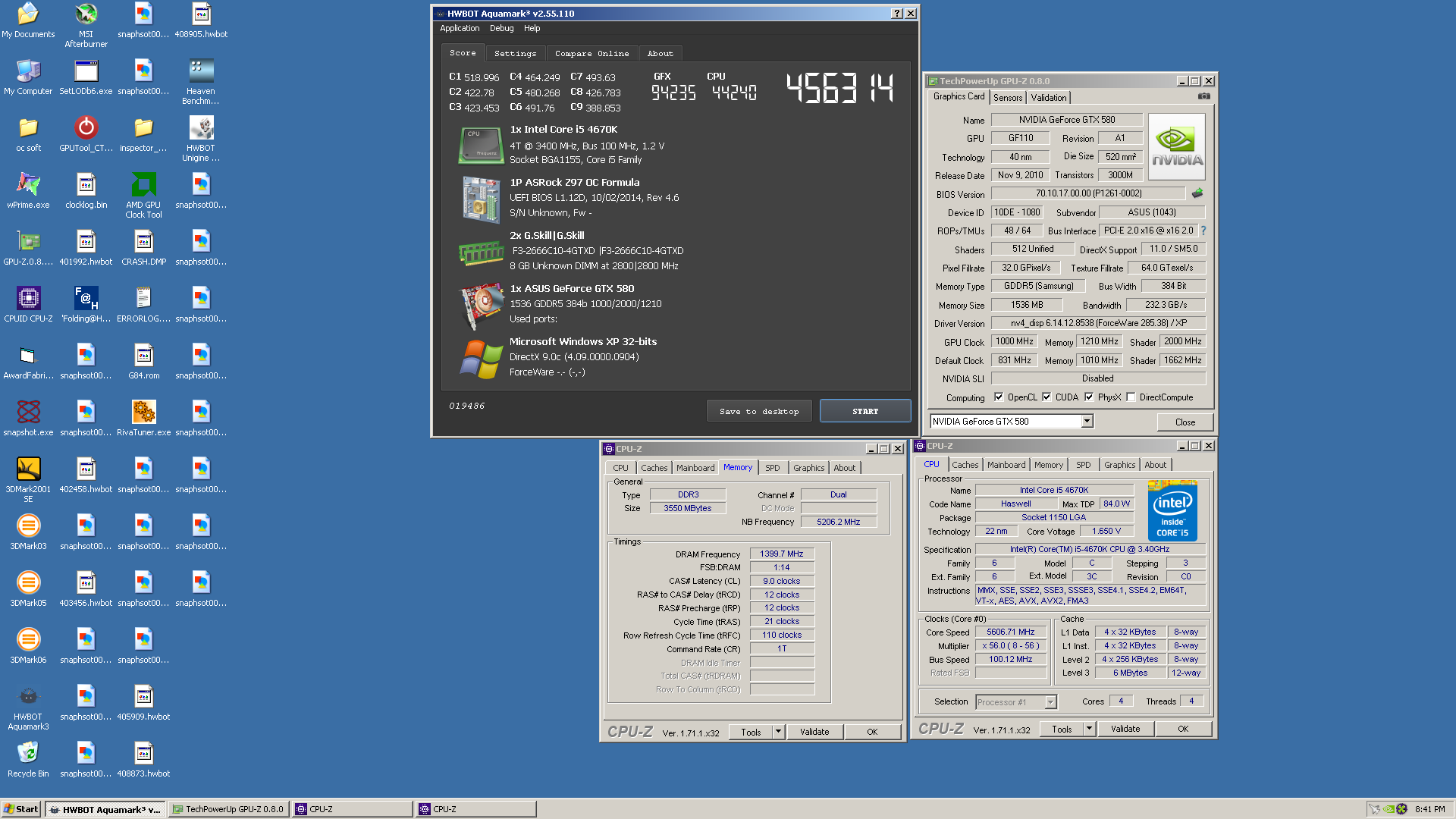Open the MSI Afterburner desktop icon
This screenshot has width=1456, height=819.
86,24
